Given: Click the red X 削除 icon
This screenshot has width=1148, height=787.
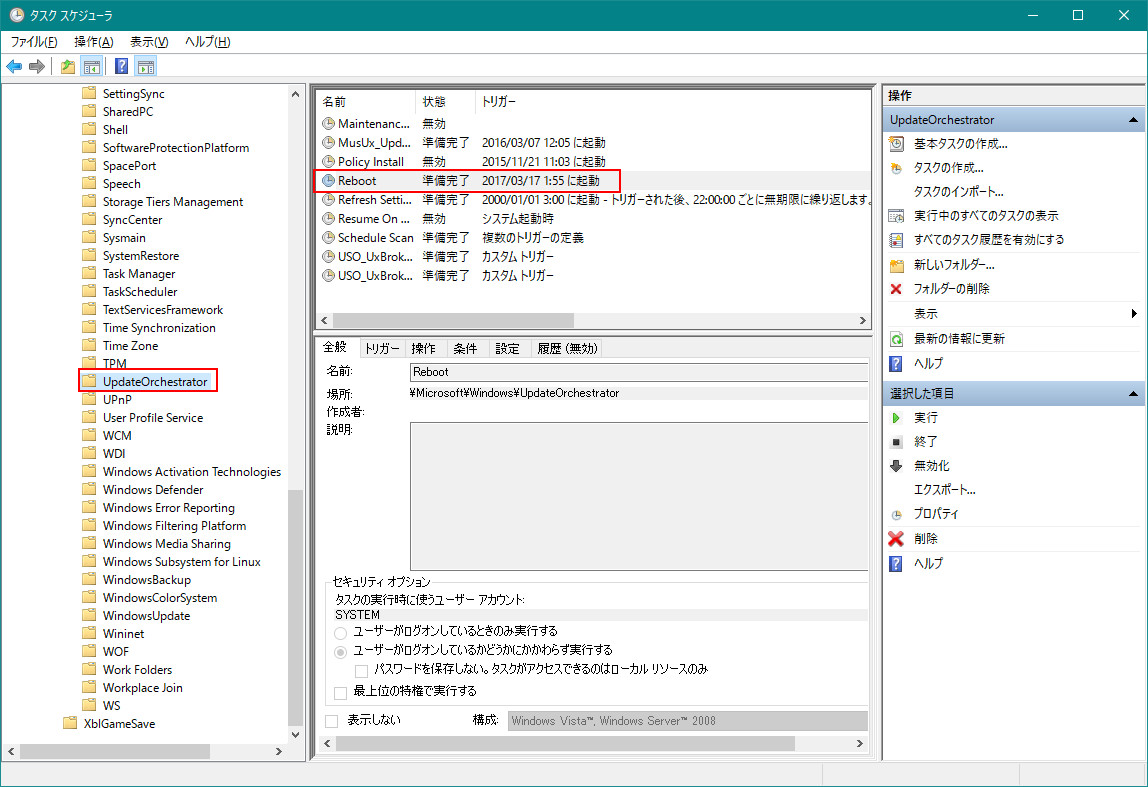Looking at the screenshot, I should click(896, 539).
